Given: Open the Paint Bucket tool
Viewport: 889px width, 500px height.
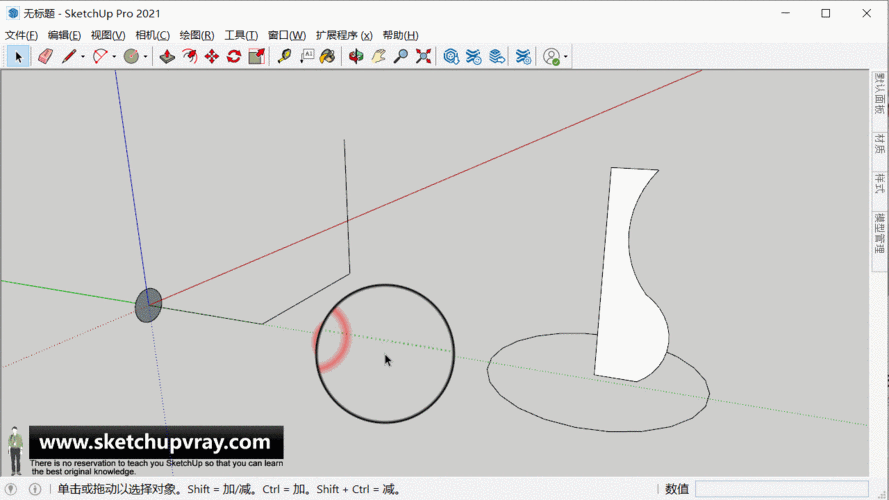Looking at the screenshot, I should (327, 57).
